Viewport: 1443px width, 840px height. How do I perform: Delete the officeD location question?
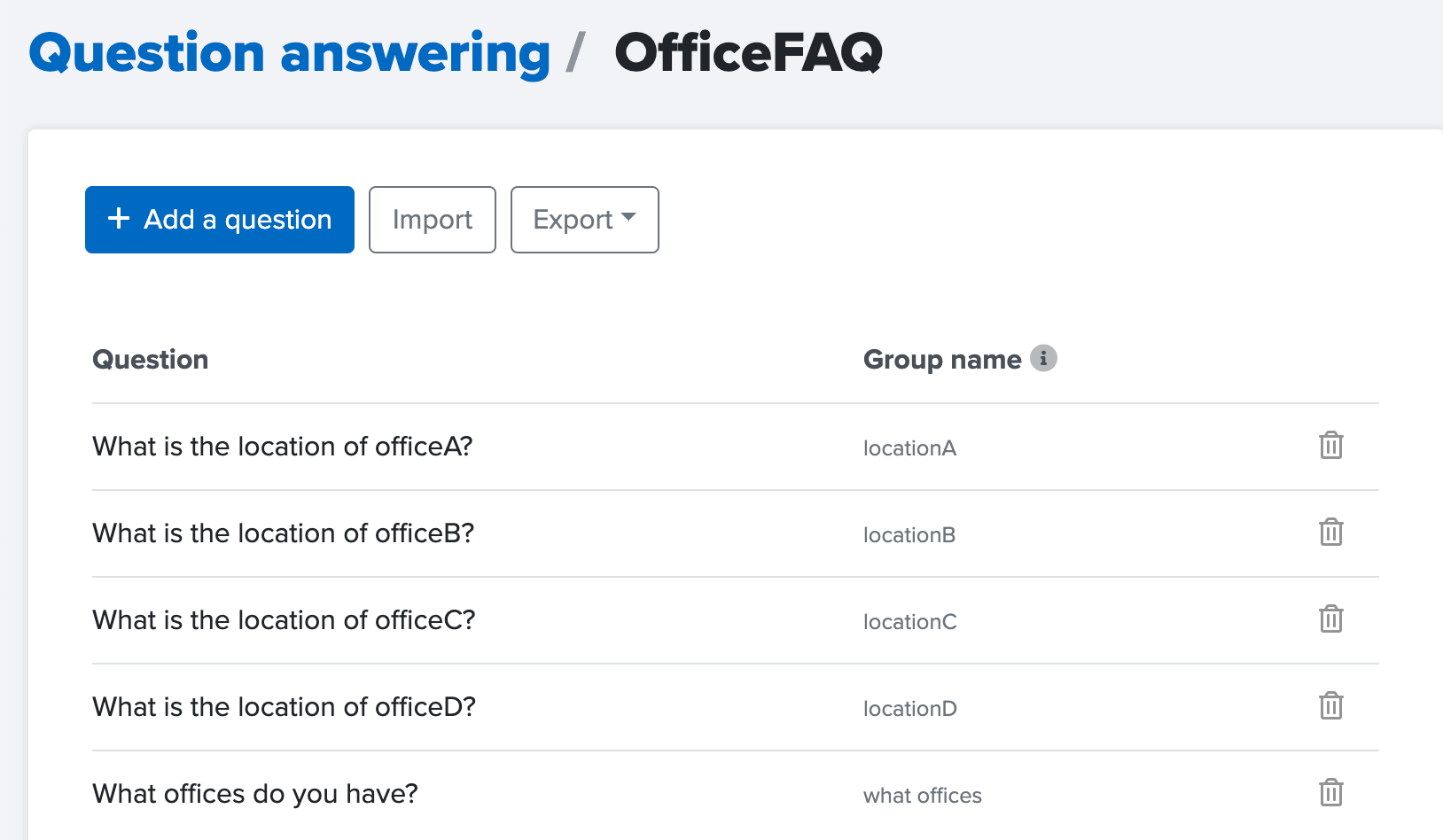coord(1330,705)
